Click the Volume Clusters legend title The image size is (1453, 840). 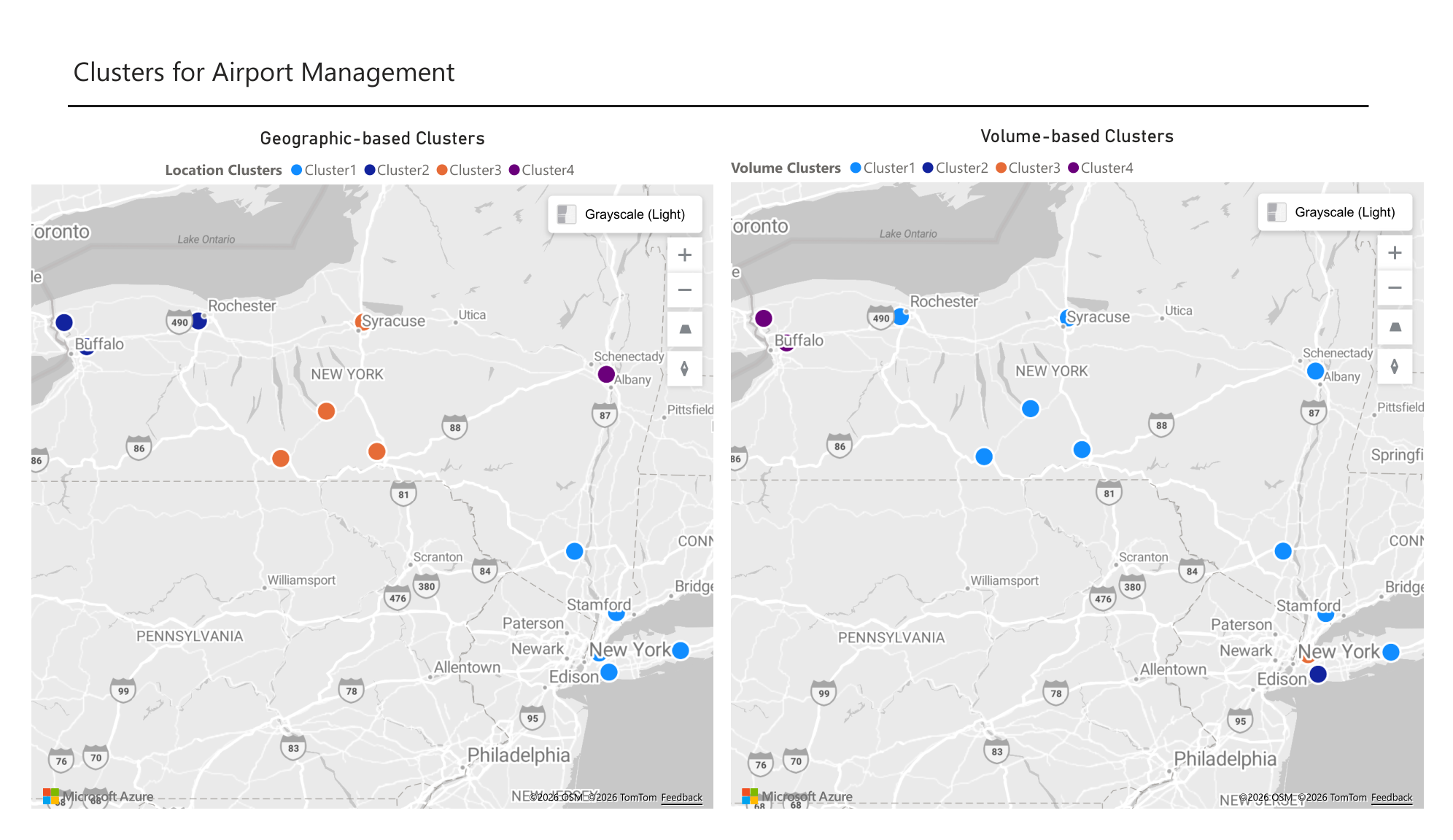point(786,168)
